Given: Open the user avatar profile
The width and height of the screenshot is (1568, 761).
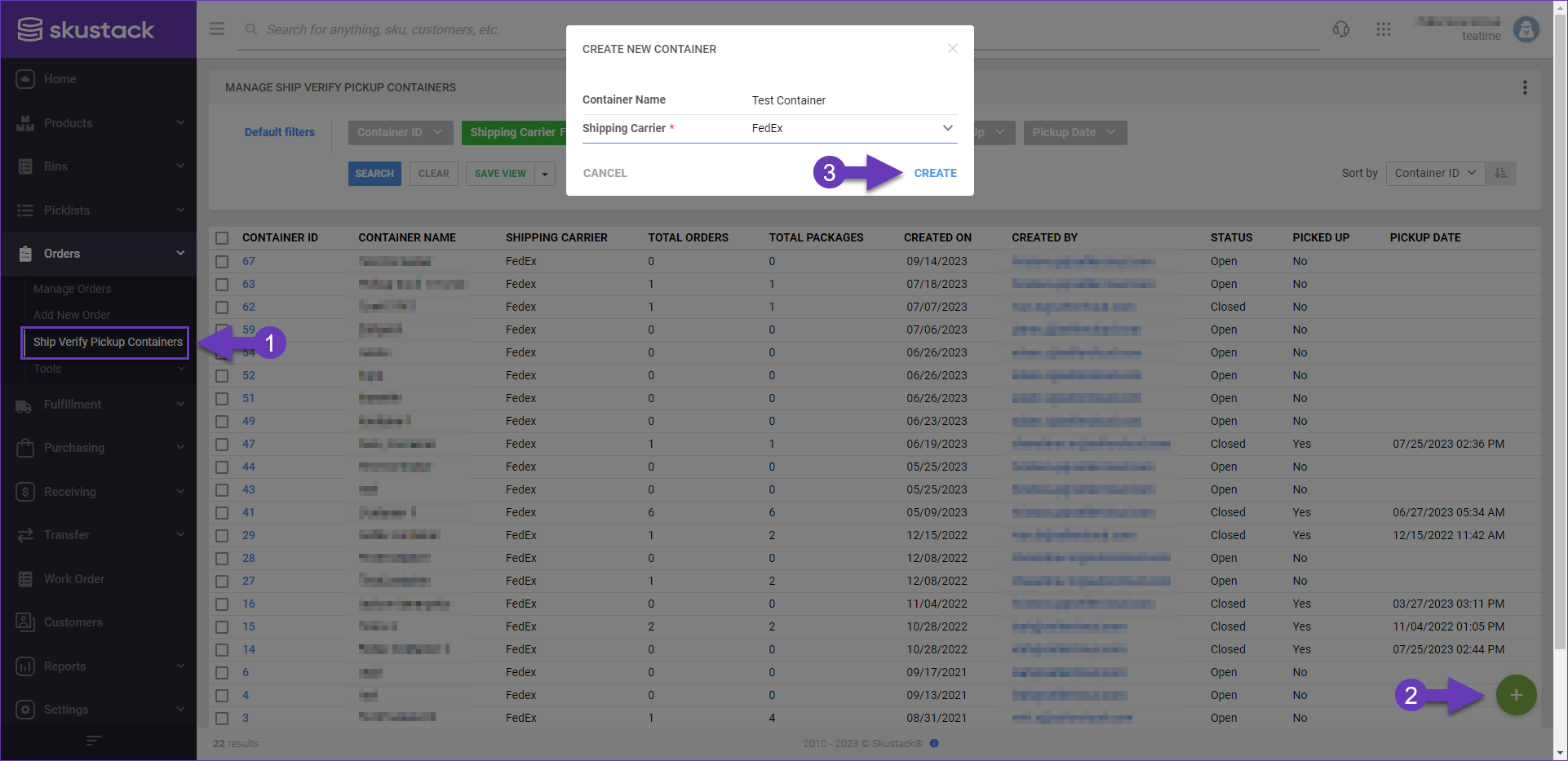Looking at the screenshot, I should tap(1526, 29).
